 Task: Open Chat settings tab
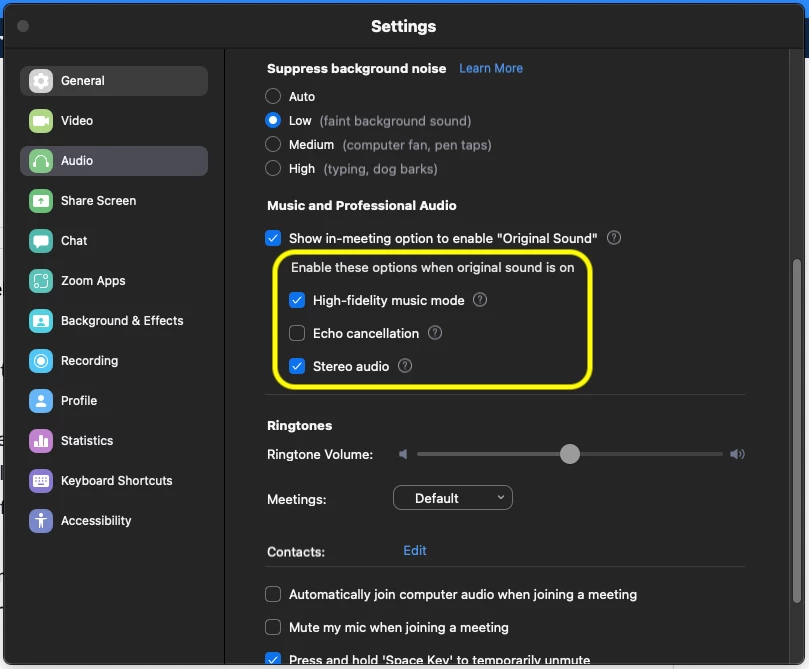point(114,241)
